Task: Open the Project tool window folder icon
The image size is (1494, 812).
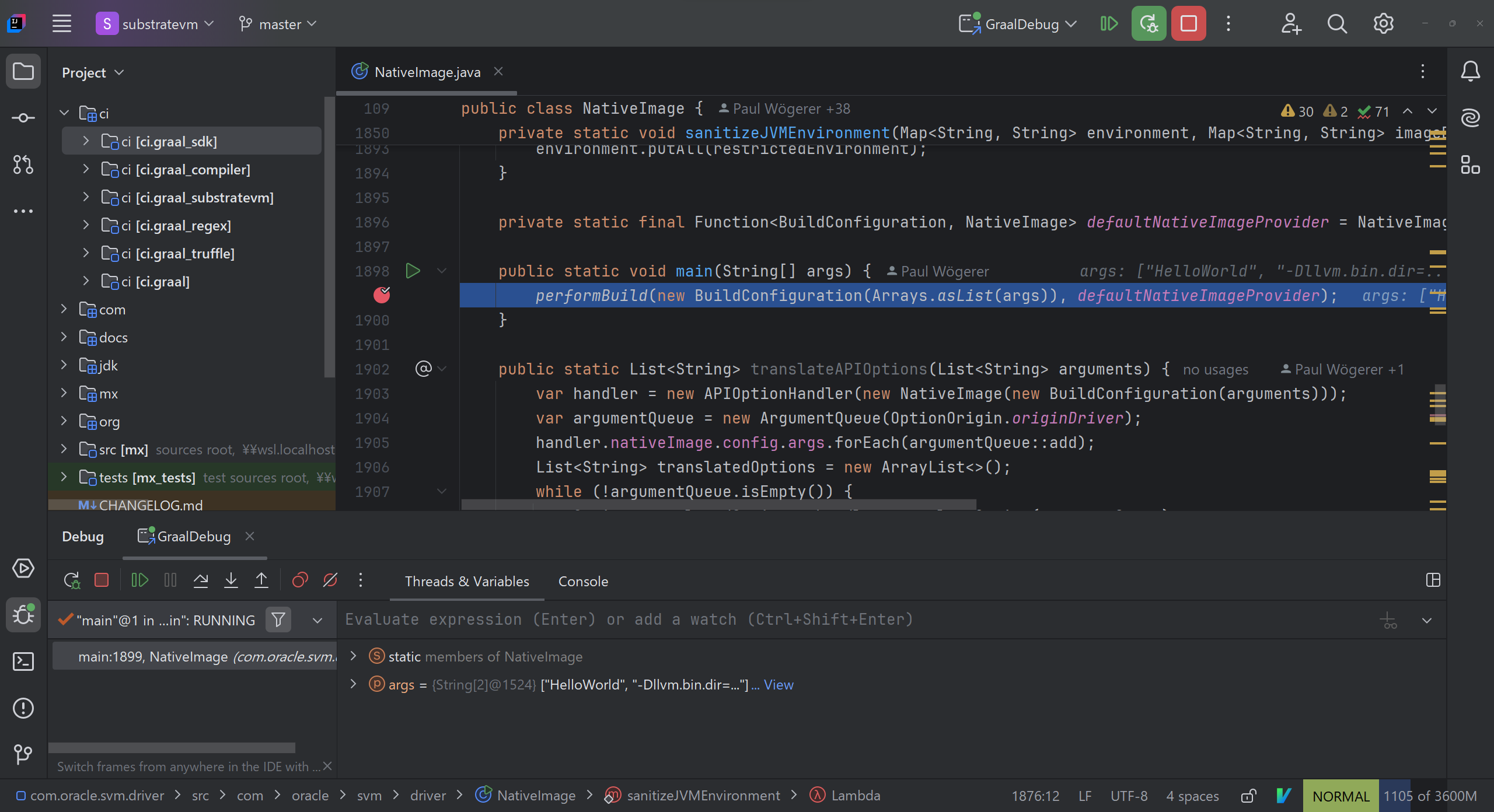Action: coord(23,72)
